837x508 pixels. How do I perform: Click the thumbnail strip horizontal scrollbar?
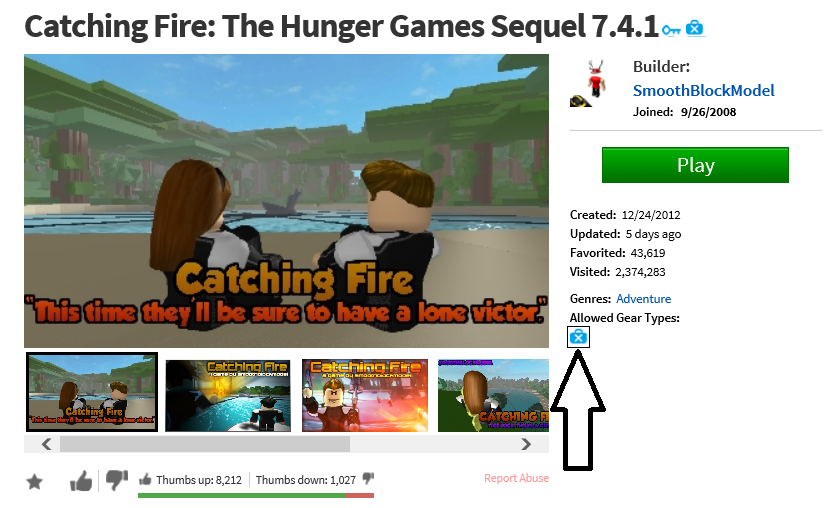(286, 444)
